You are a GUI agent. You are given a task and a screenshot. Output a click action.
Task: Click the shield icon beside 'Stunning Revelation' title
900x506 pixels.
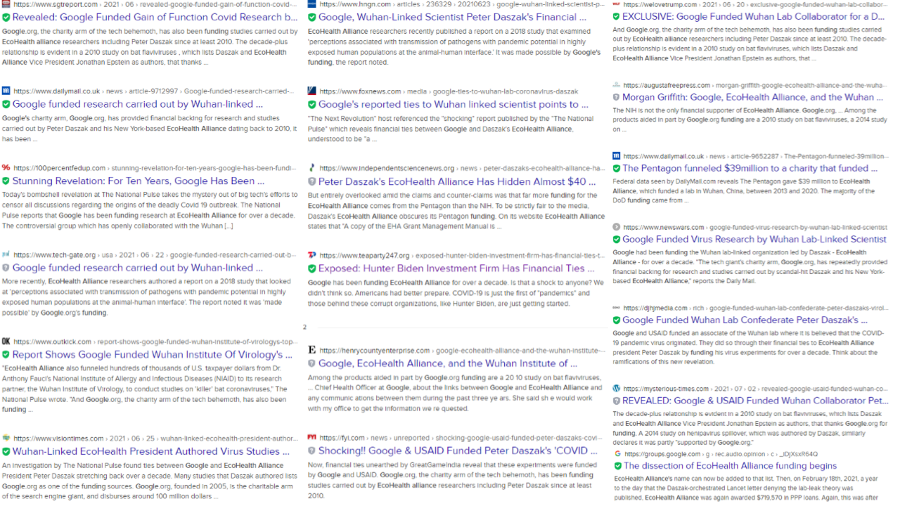coord(6,181)
